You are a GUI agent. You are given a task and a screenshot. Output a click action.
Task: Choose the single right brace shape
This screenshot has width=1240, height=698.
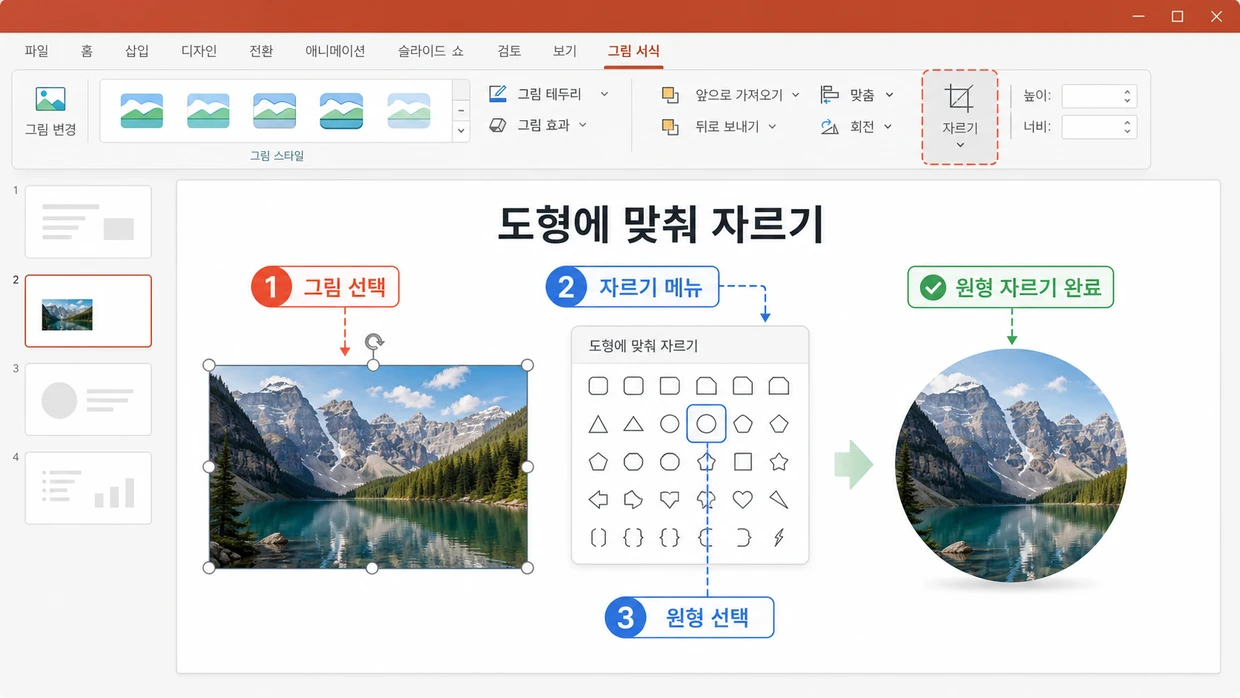[742, 537]
